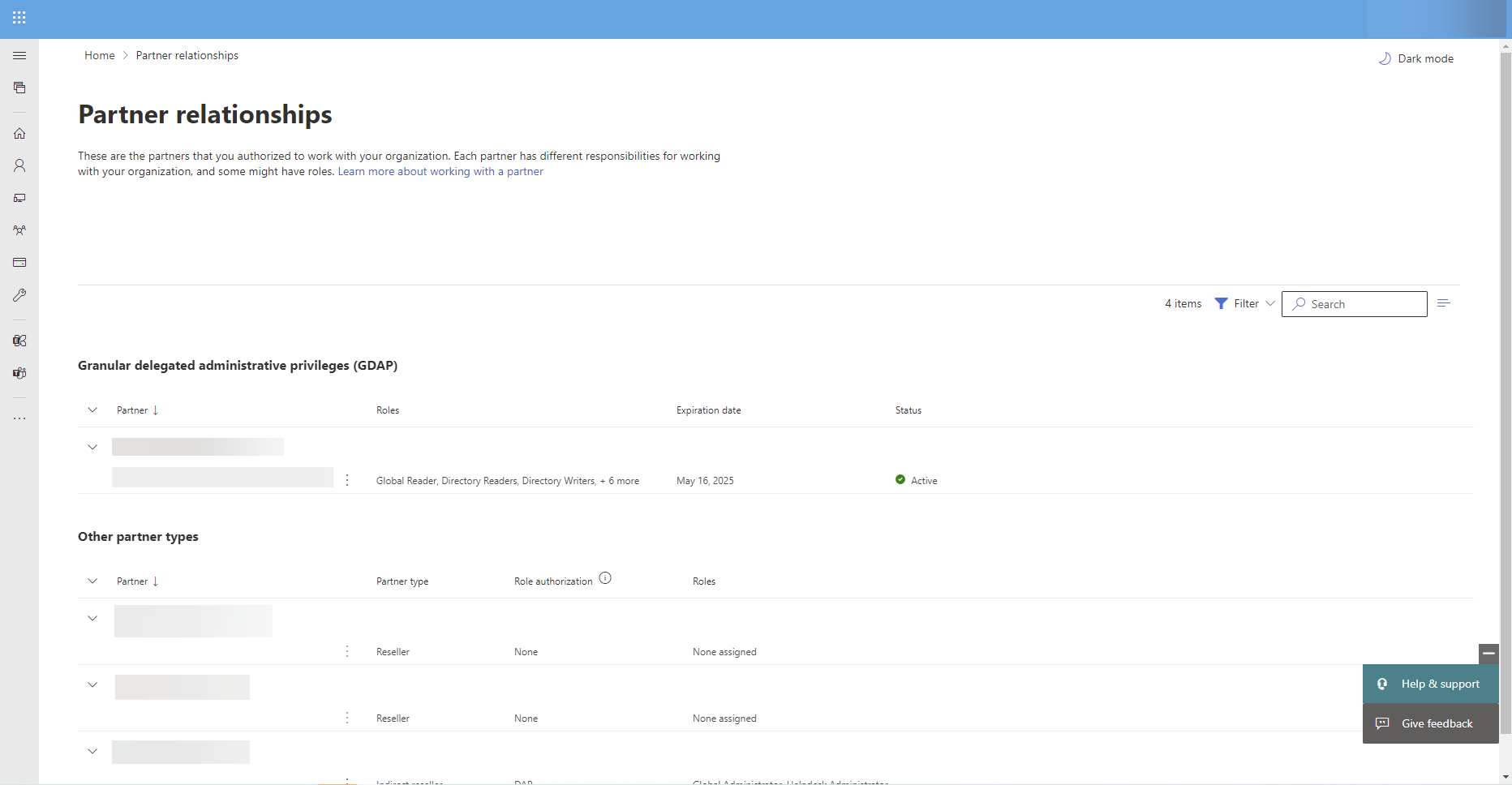Screen dimensions: 1512x785
Task: Focus the Search input field
Action: (1355, 304)
